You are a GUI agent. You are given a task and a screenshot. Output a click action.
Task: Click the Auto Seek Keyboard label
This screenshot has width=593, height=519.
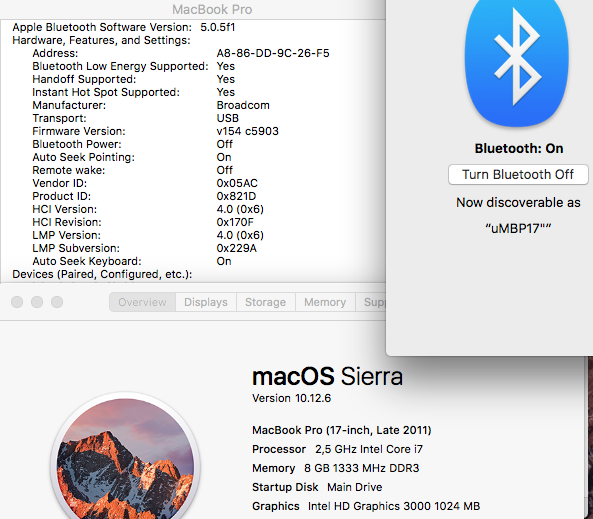coord(87,261)
